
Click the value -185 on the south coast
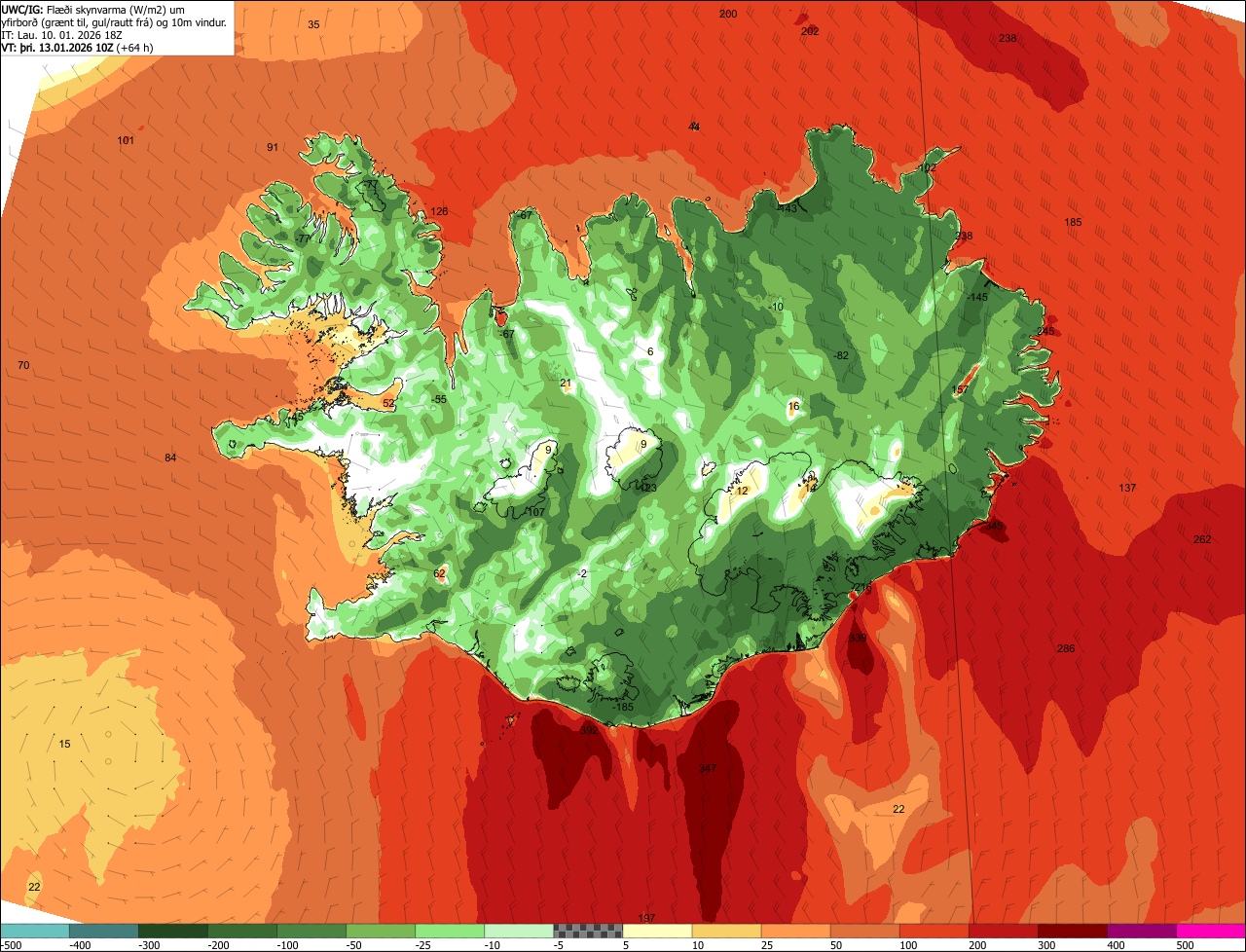tap(624, 708)
